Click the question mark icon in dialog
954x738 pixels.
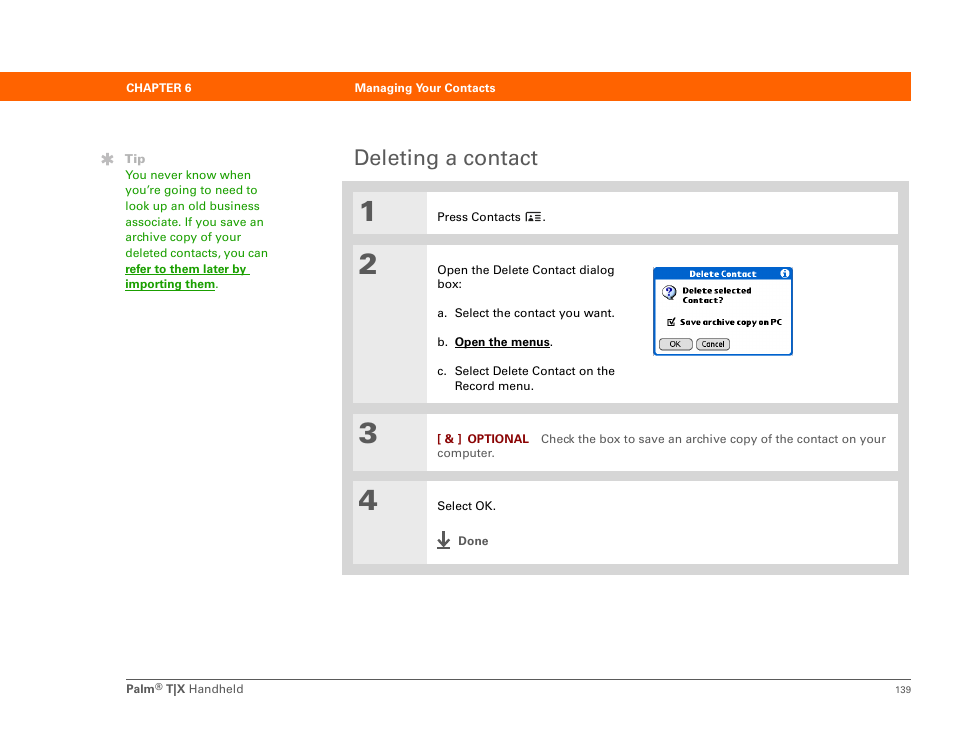coord(669,293)
